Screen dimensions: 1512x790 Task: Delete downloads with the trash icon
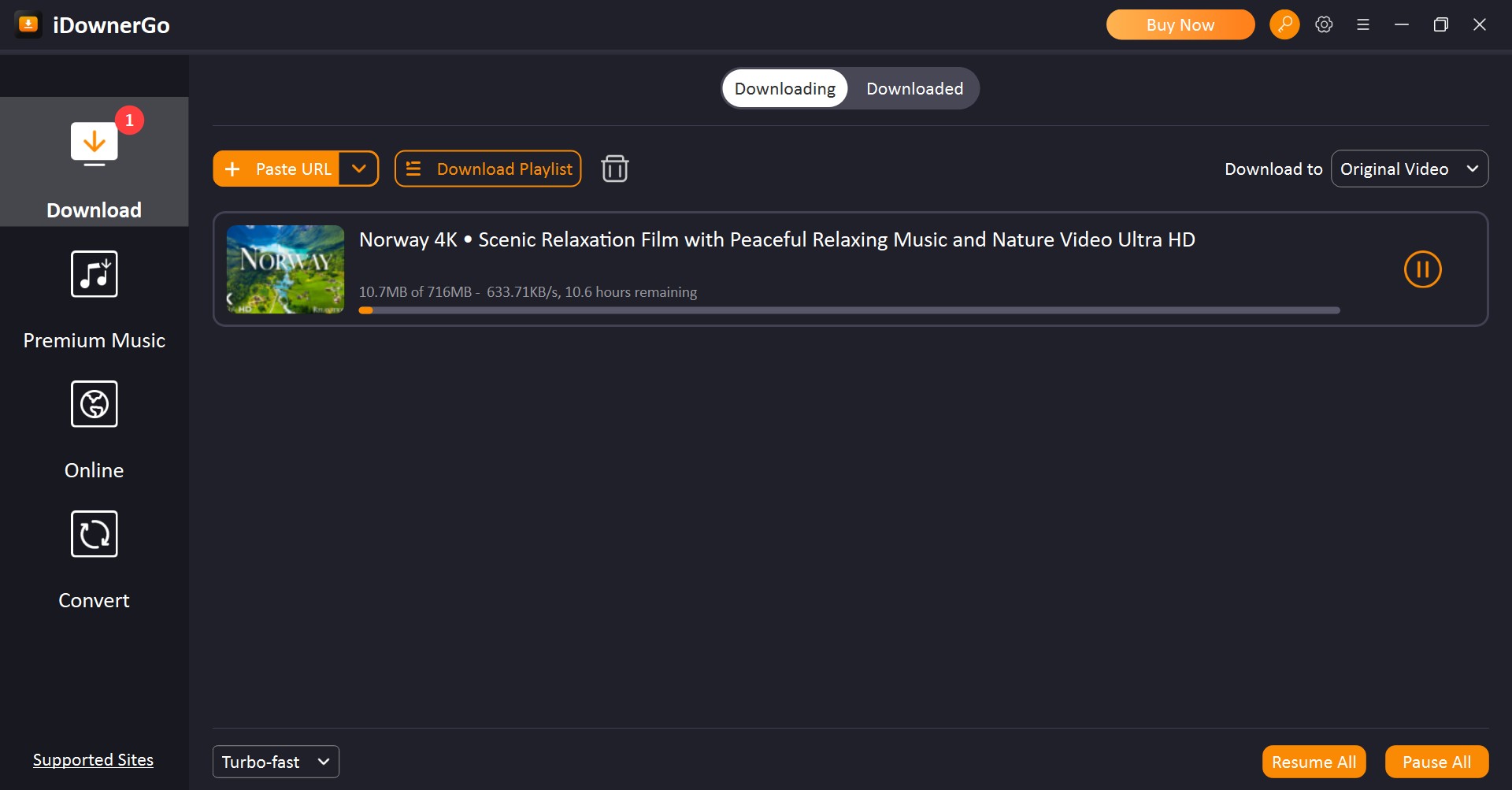pyautogui.click(x=614, y=169)
